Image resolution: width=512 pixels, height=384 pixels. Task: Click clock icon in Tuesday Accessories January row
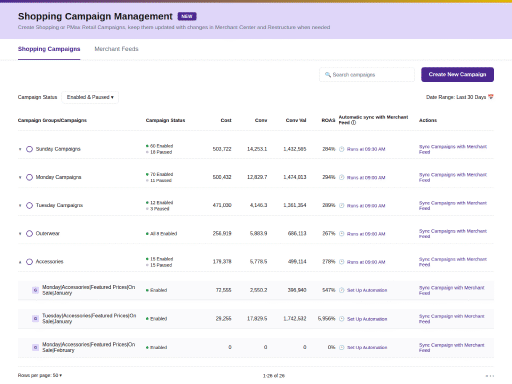pos(342,319)
